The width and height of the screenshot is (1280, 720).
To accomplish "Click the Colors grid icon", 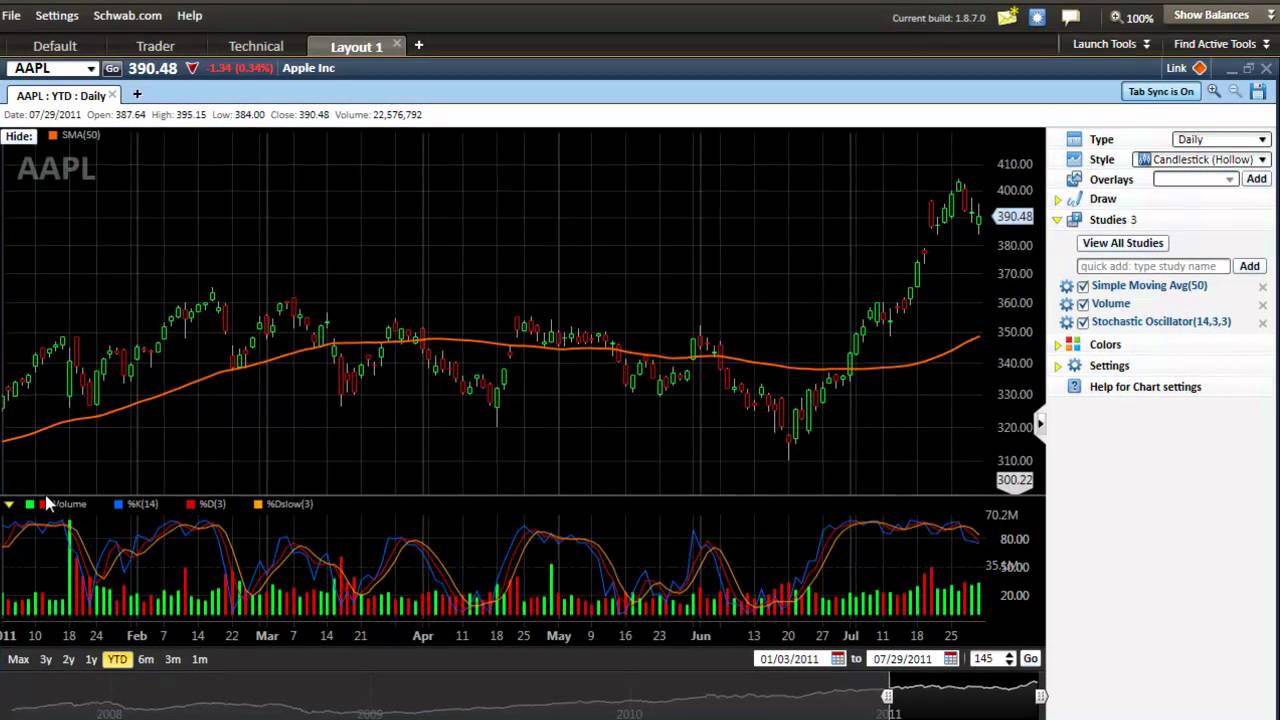I will 1074,344.
